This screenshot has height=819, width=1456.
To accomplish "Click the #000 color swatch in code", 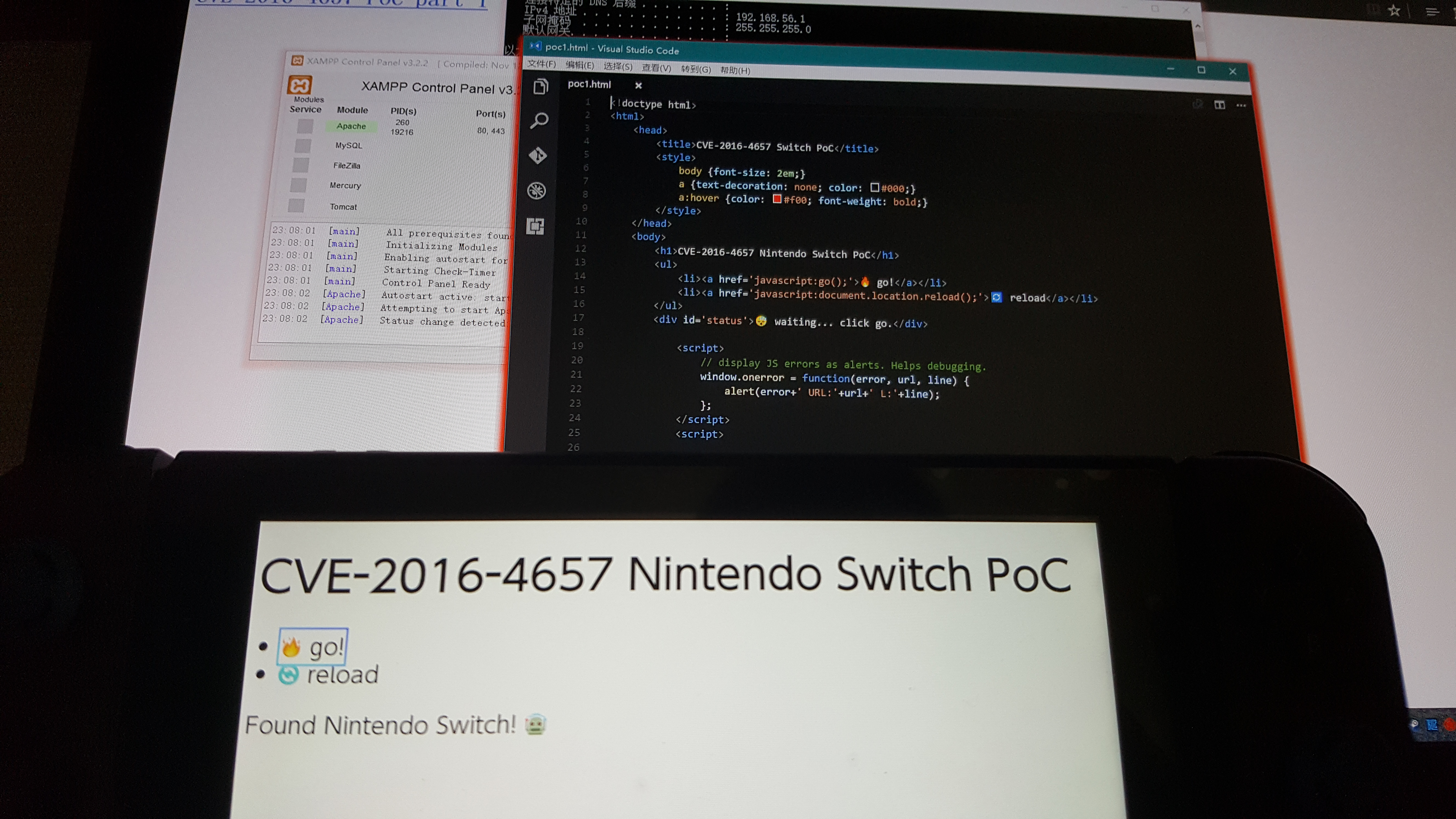I will point(874,187).
